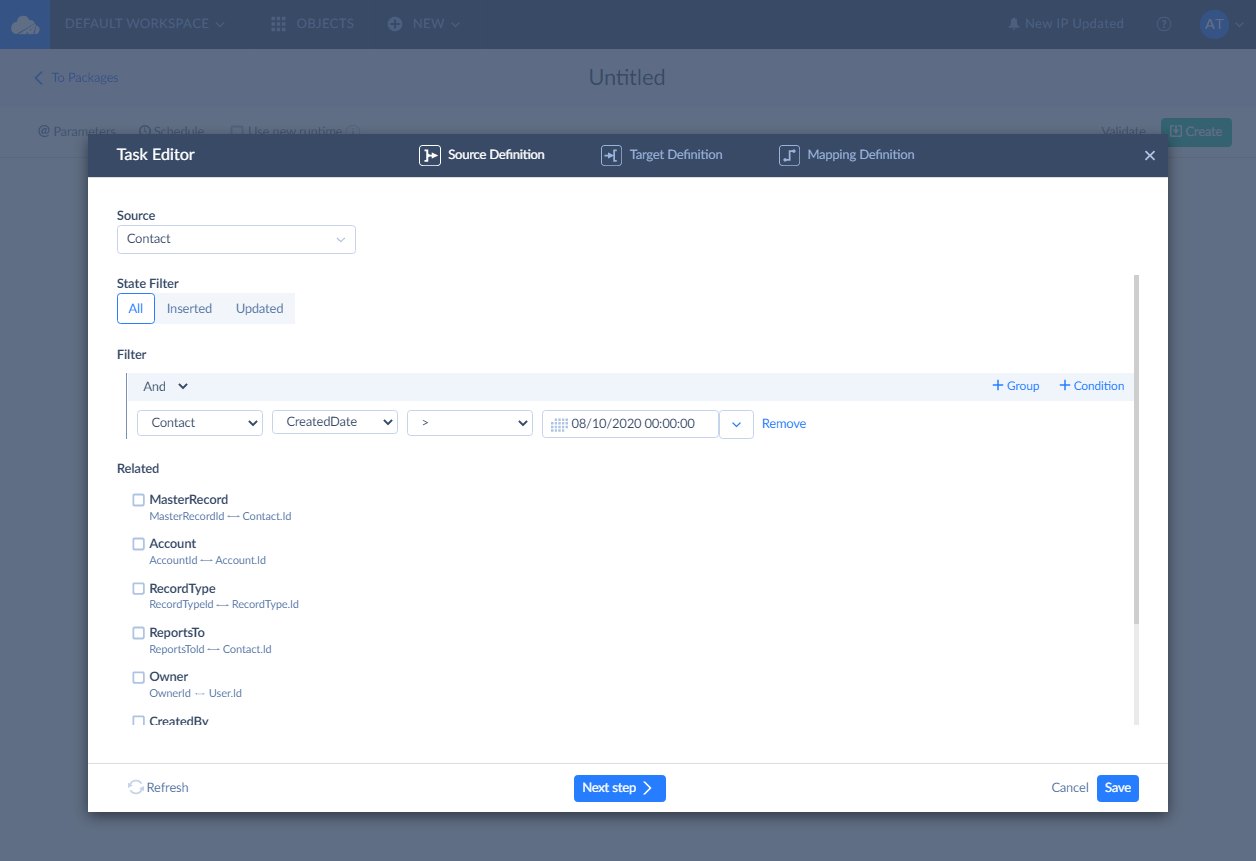The width and height of the screenshot is (1256, 861).
Task: Click the Next step button
Action: coord(619,788)
